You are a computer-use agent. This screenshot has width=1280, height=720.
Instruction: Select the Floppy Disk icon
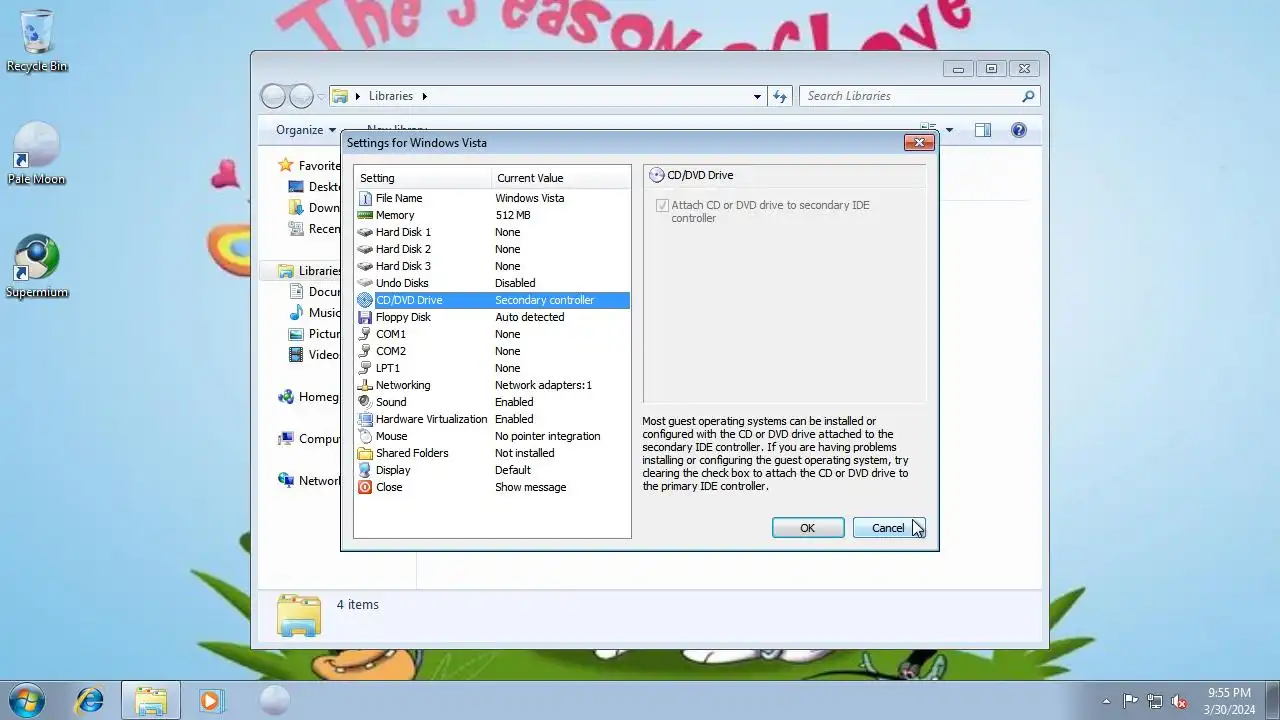pos(365,317)
